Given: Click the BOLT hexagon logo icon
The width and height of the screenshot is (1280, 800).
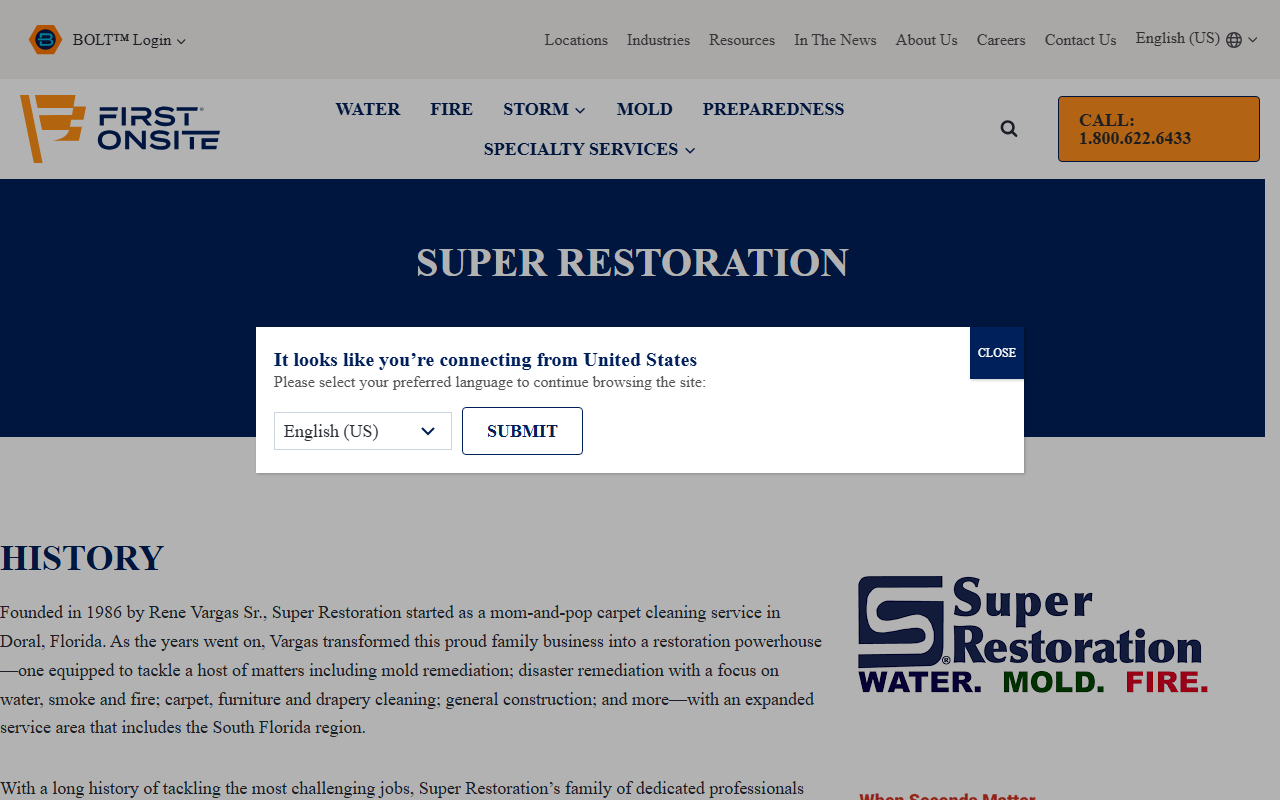Looking at the screenshot, I should pos(46,40).
